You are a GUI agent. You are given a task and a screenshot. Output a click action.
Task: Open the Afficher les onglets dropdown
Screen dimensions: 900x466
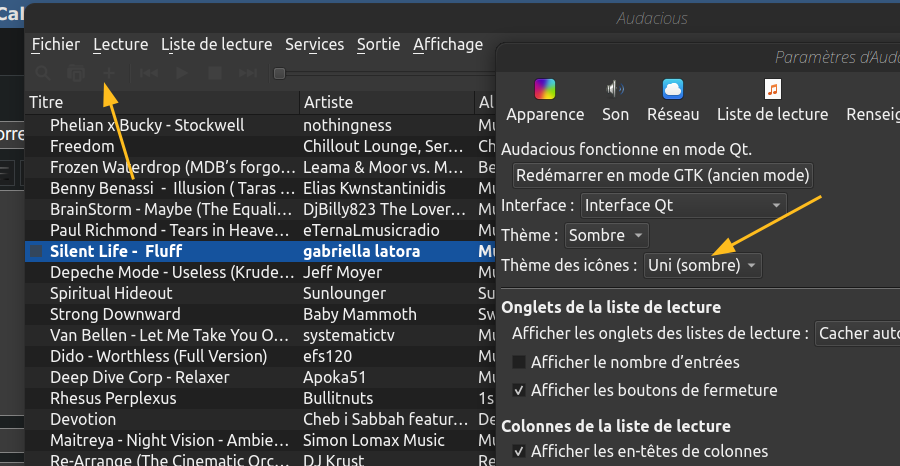tap(858, 333)
